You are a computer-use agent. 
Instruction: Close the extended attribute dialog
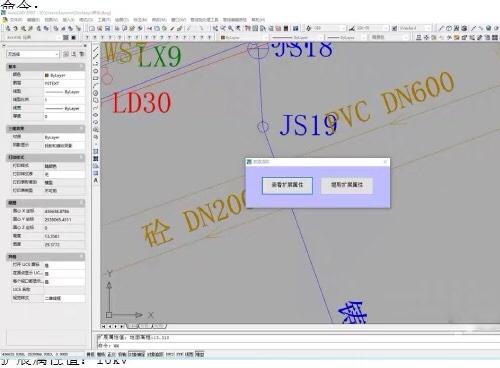pos(385,162)
